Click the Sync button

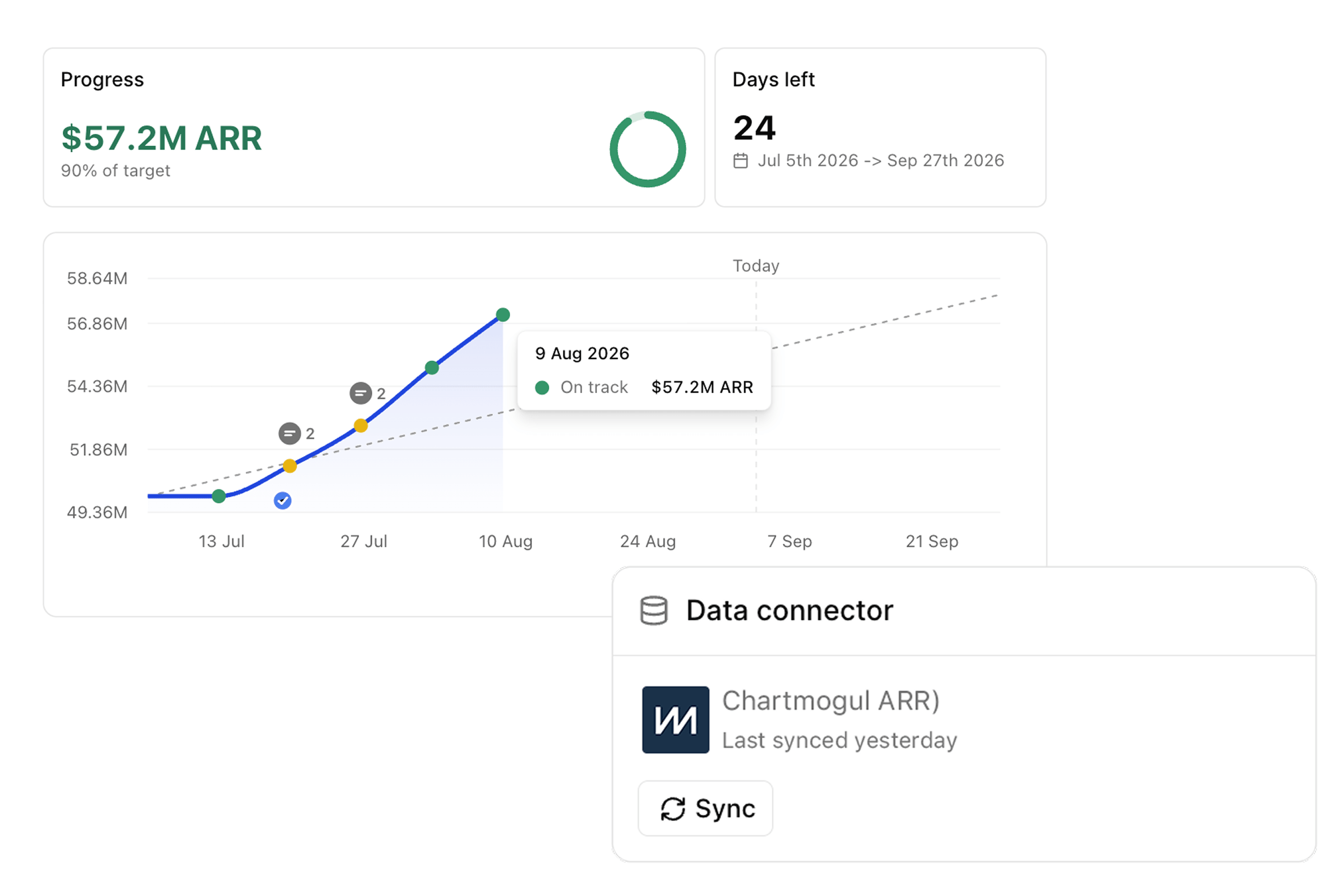tap(705, 809)
